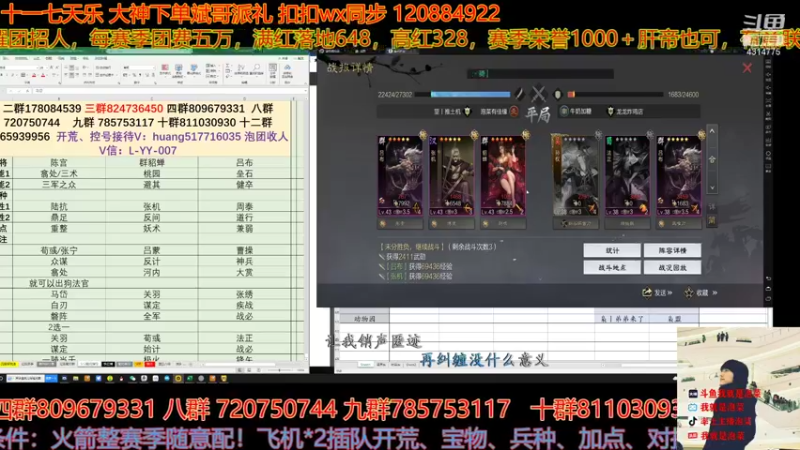Click the Excel zoom slider in status bar
The image size is (800, 450).
tap(279, 370)
